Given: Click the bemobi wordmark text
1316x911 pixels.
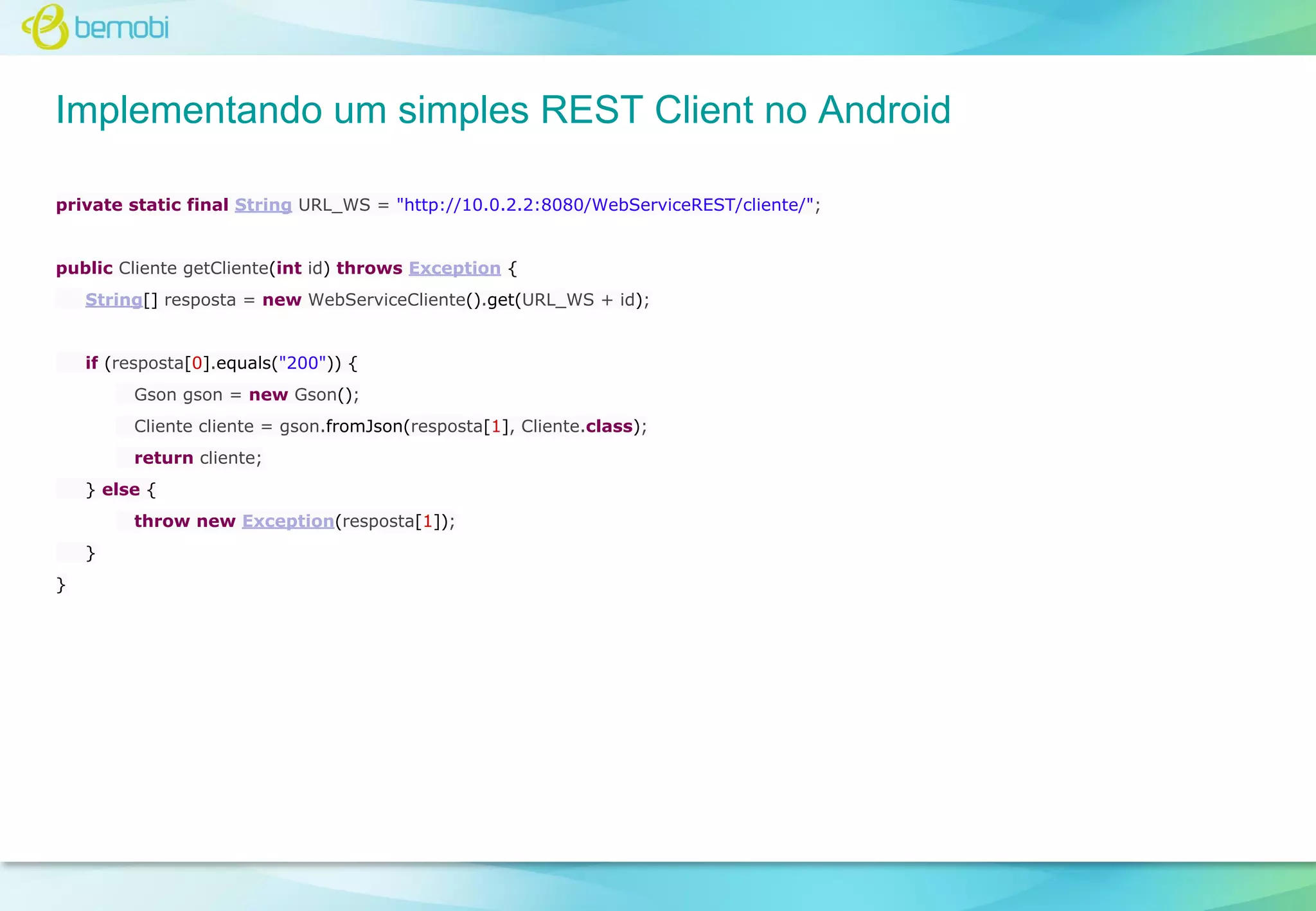Looking at the screenshot, I should (x=121, y=28).
